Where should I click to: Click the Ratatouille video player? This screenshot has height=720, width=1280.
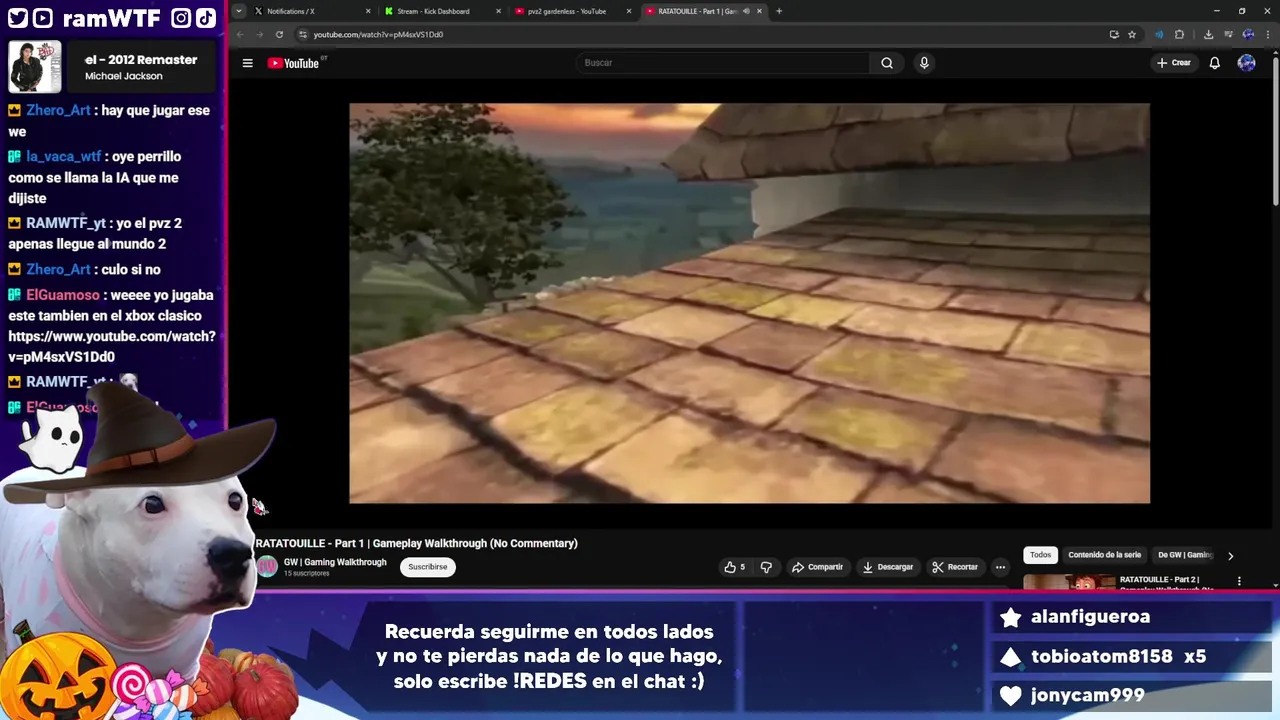coord(749,303)
